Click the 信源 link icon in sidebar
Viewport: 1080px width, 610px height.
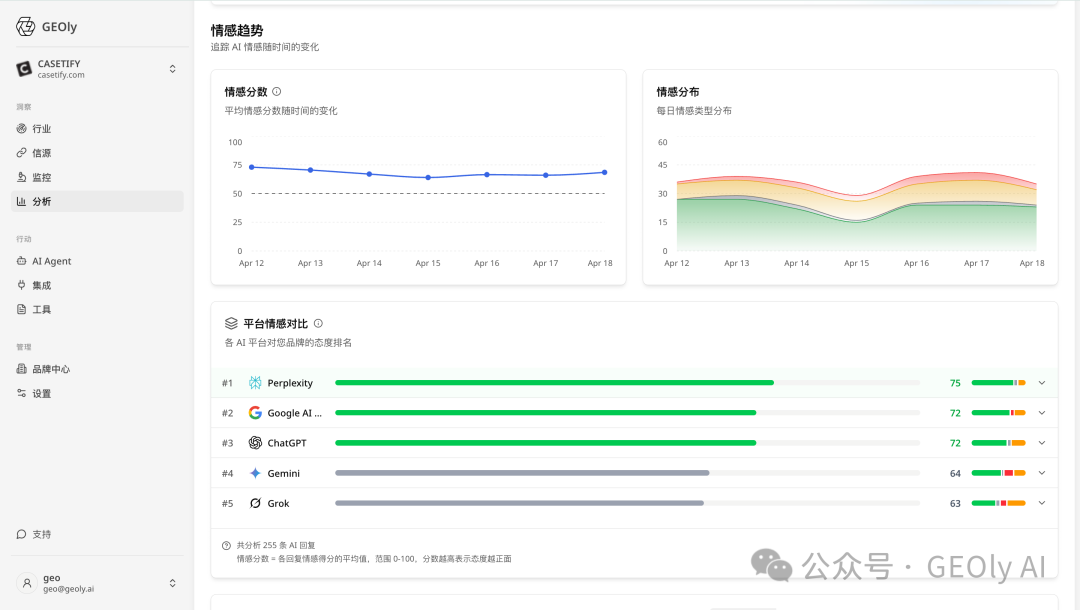coord(21,153)
